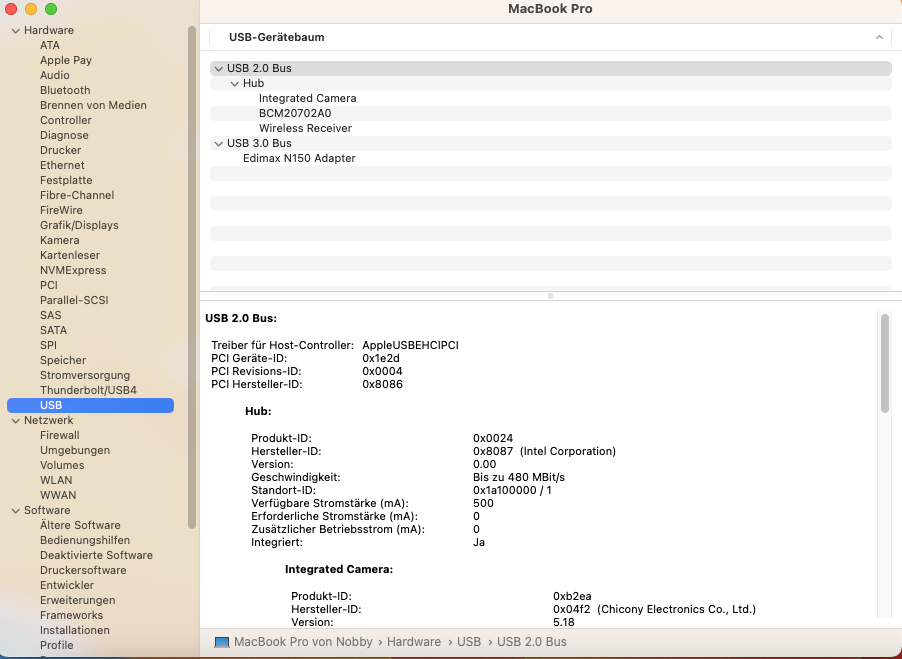Open Firewall under Netzwerk
The image size is (902, 659).
60,435
